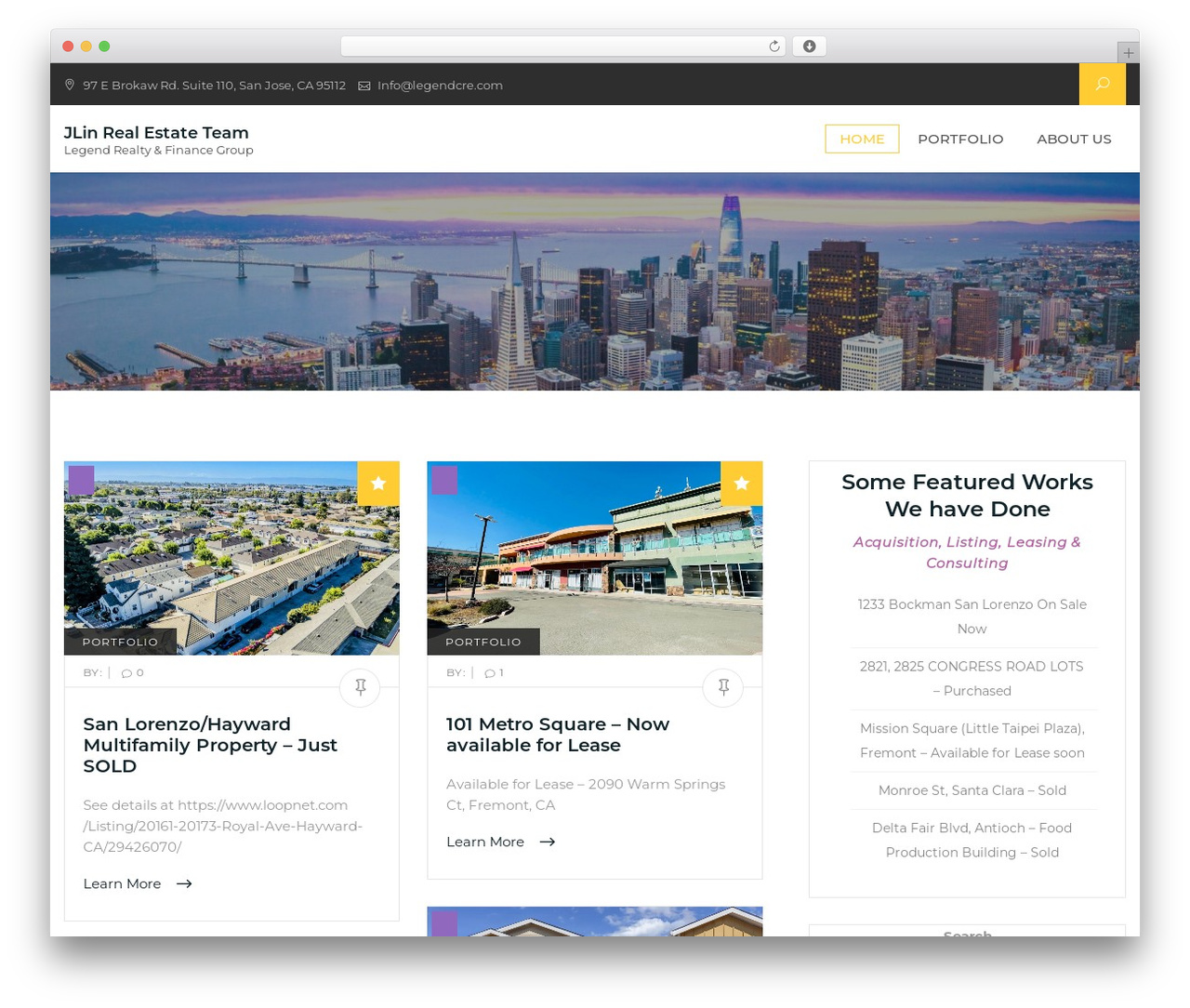Click the 97 E Brokaw Rd address text
Viewport: 1190px width, 1008px height.
point(214,85)
